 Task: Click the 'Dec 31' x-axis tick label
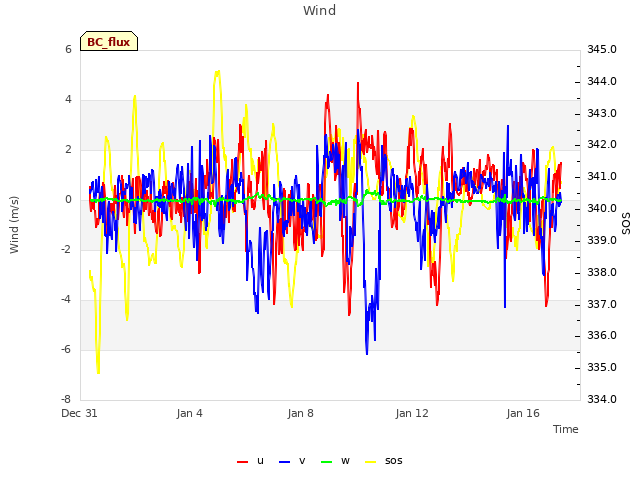pyautogui.click(x=79, y=413)
